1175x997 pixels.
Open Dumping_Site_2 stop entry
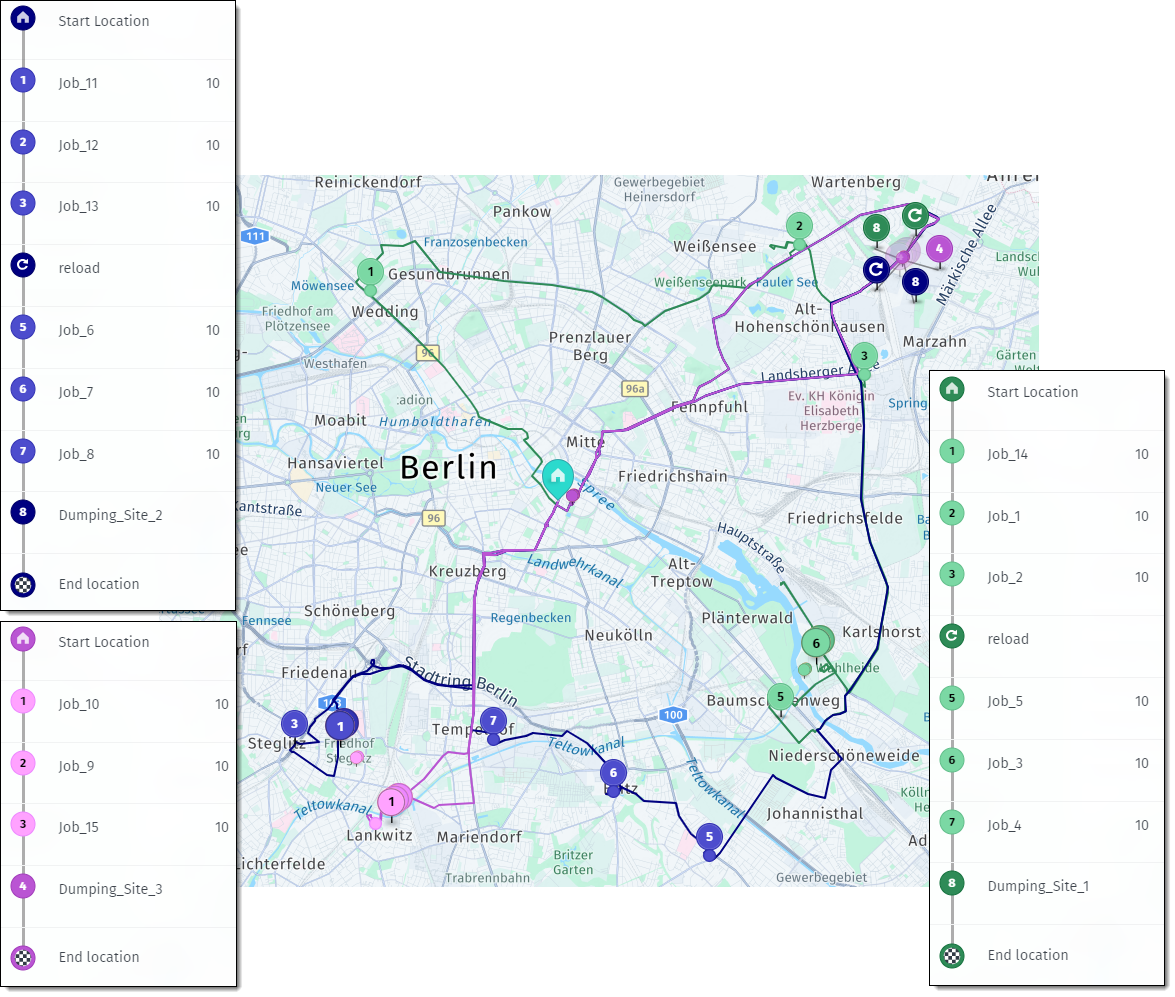[118, 515]
